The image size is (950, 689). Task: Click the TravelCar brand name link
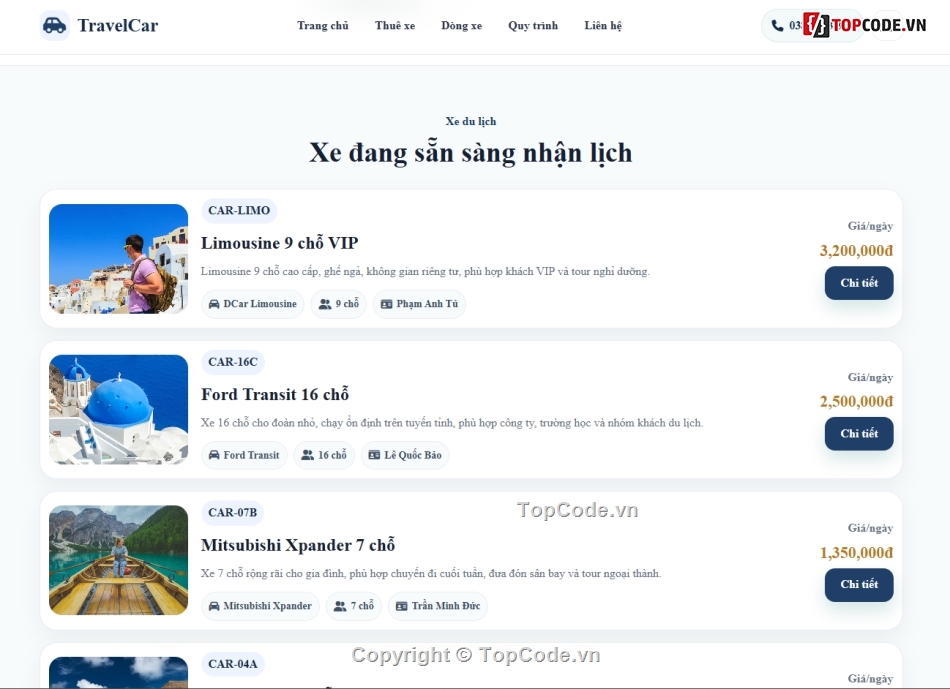coord(118,25)
